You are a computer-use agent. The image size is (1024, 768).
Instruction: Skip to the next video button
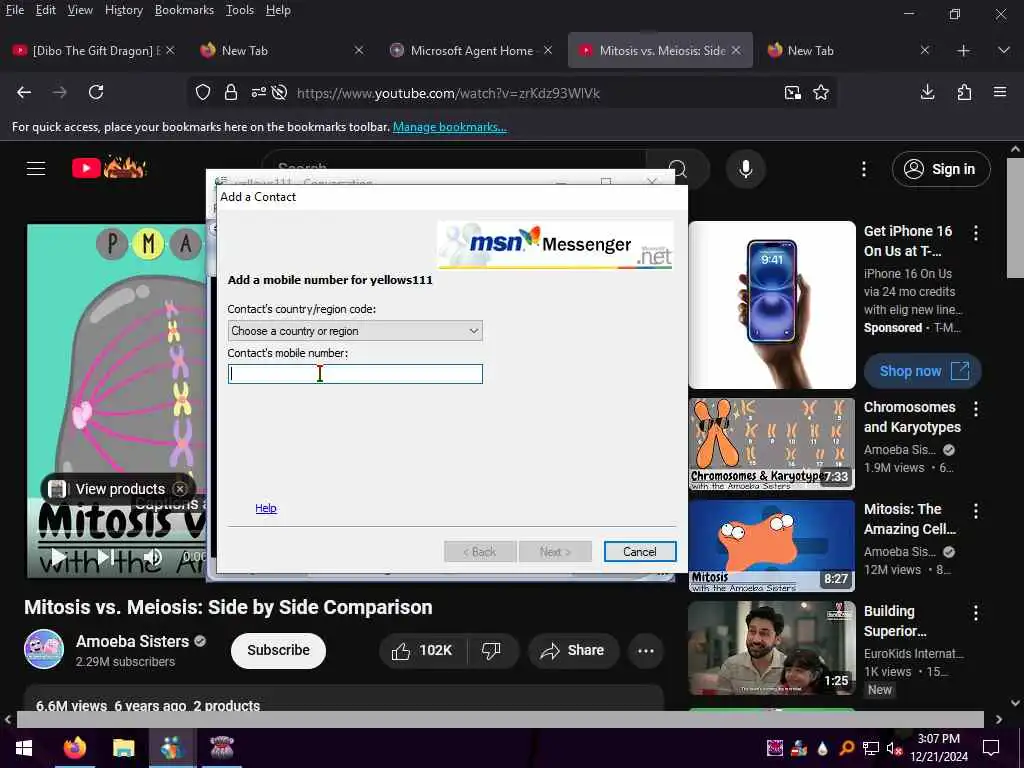pos(106,558)
